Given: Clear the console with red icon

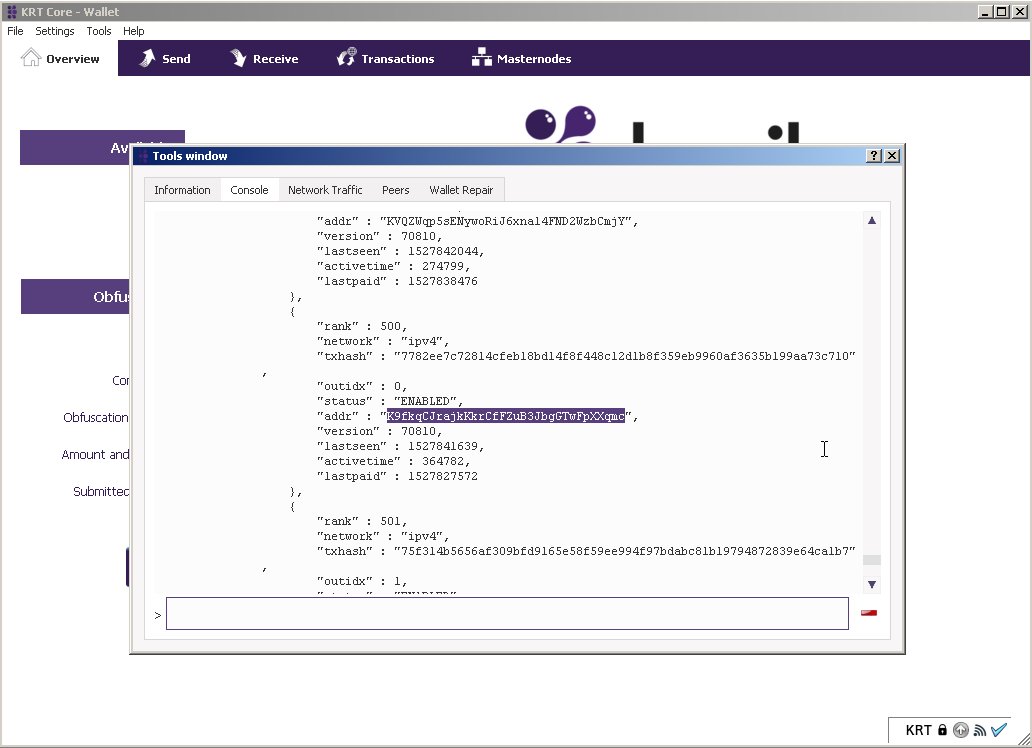Looking at the screenshot, I should click(869, 613).
